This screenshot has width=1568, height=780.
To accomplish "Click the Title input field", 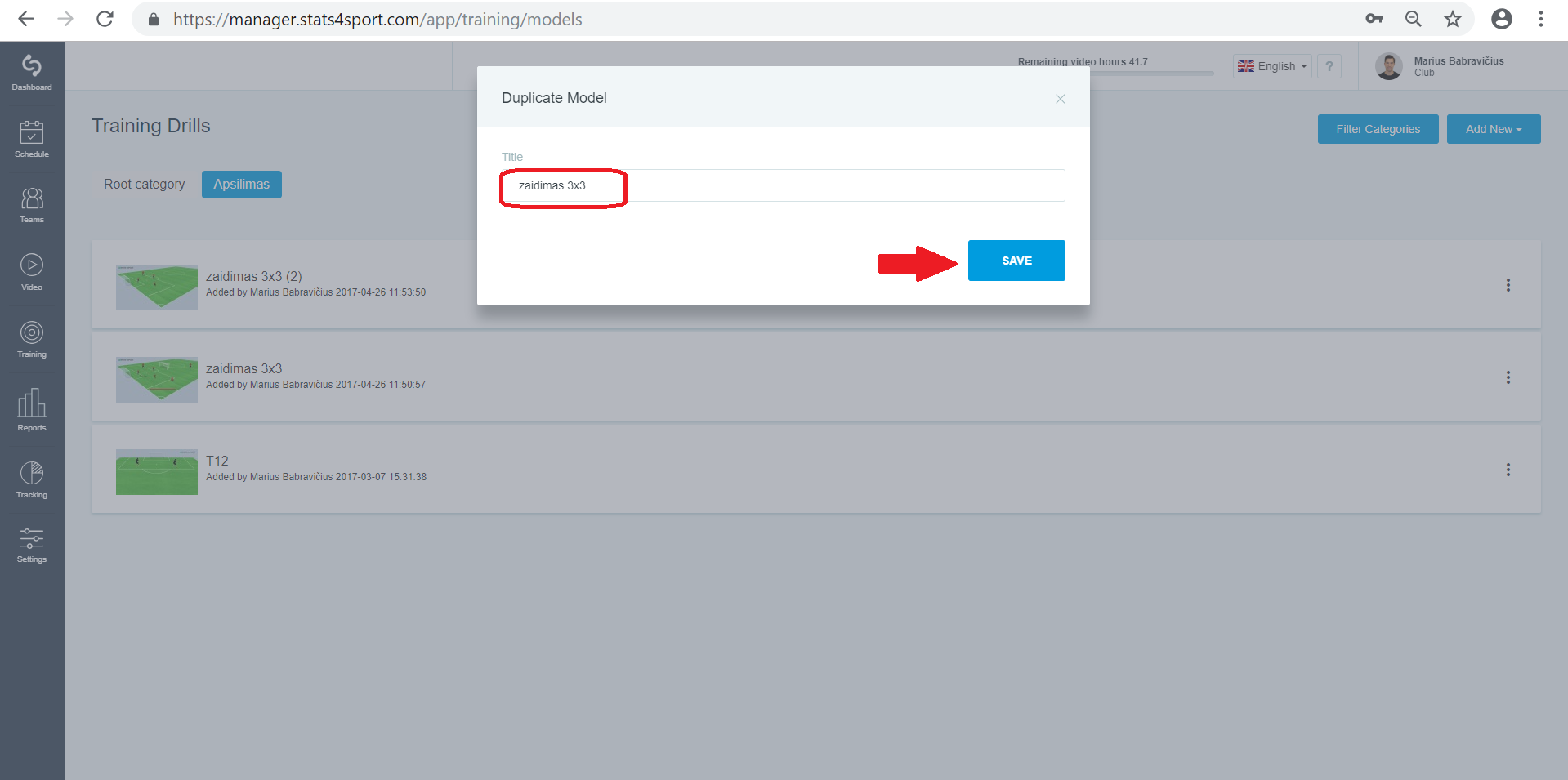I will 784,185.
